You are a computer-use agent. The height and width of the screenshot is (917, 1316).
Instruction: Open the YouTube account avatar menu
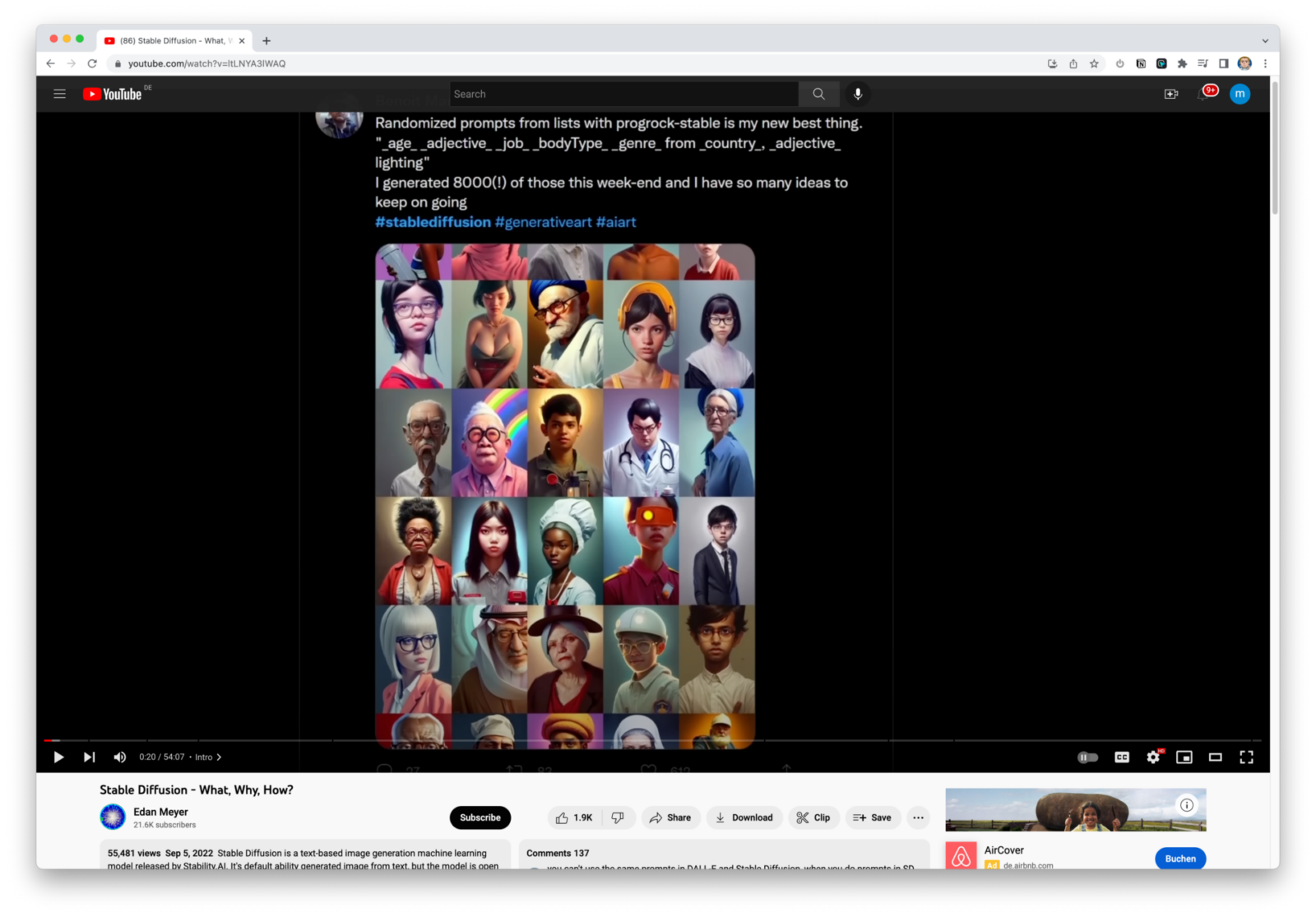[x=1240, y=94]
